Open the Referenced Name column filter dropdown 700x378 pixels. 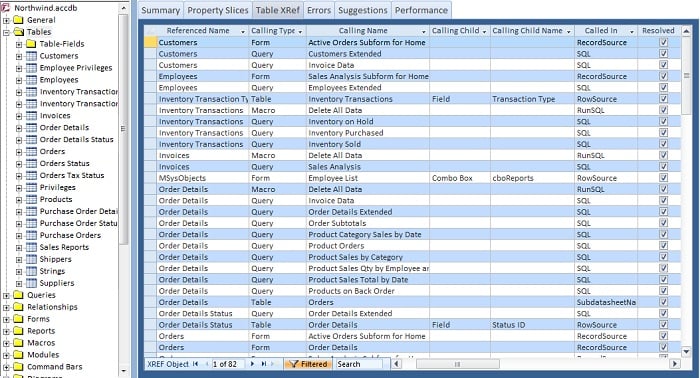[243, 31]
